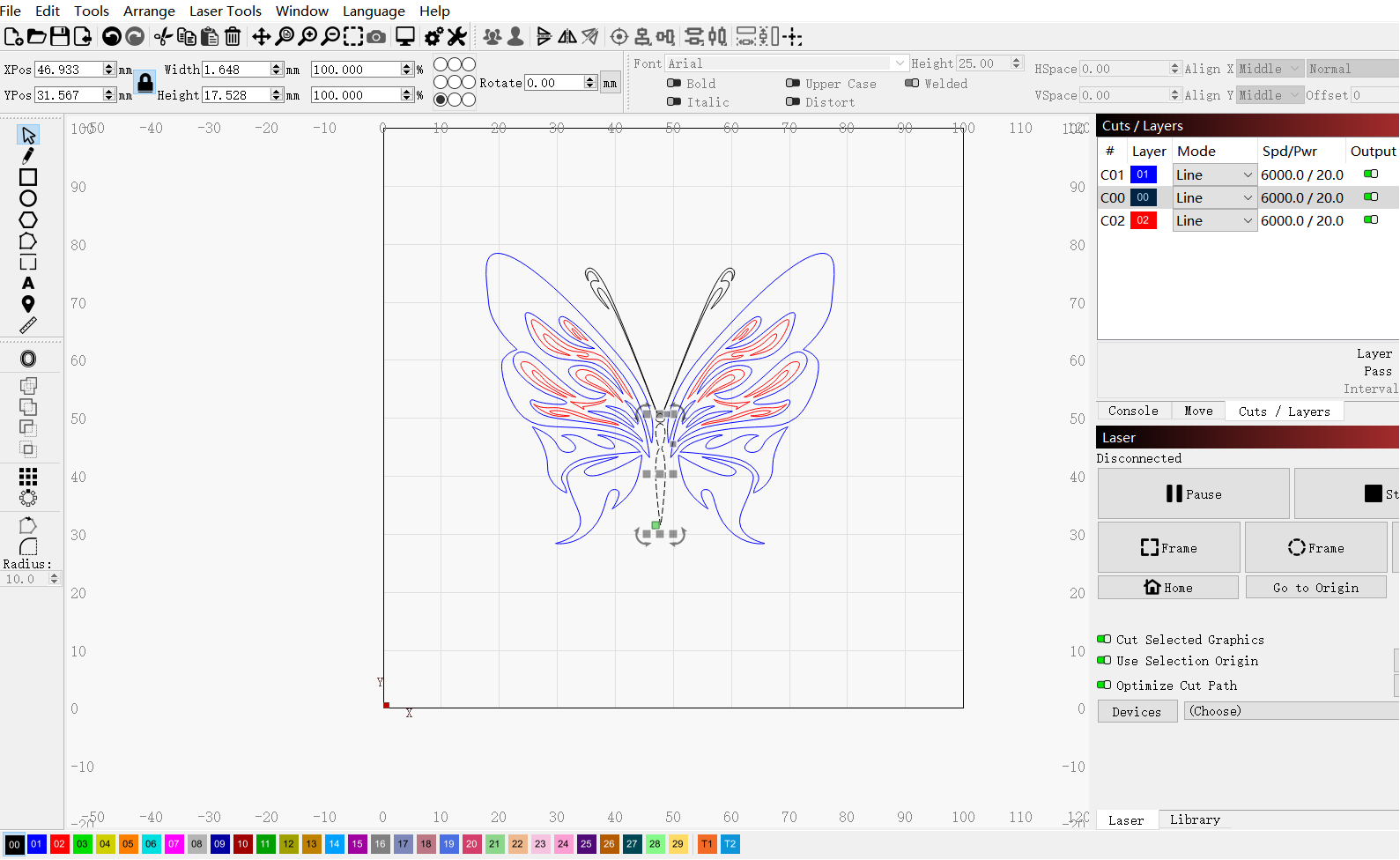Open the Laser Tools menu
Image resolution: width=1400 pixels, height=860 pixels.
226,11
